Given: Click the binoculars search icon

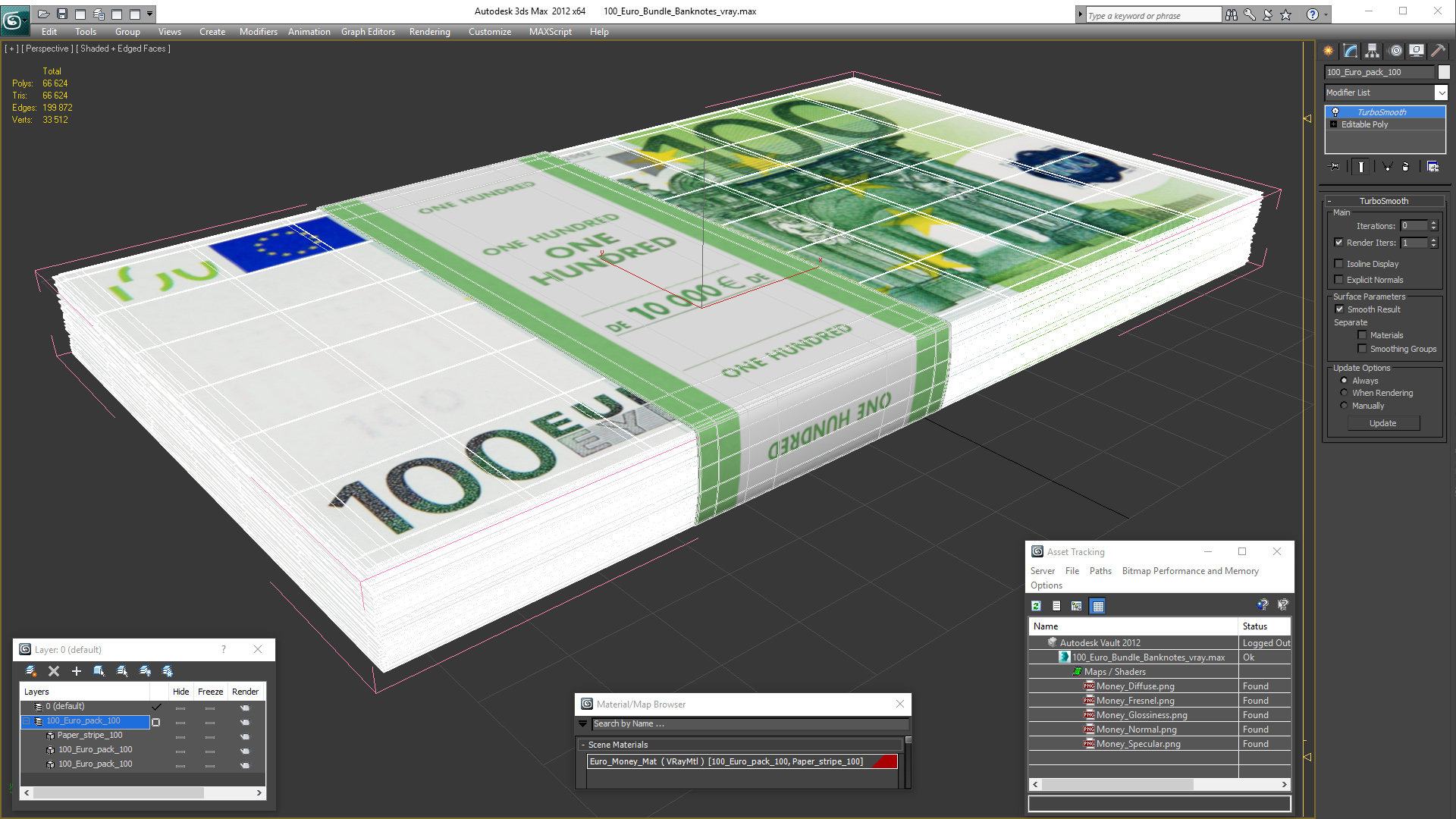Looking at the screenshot, I should tap(1232, 14).
